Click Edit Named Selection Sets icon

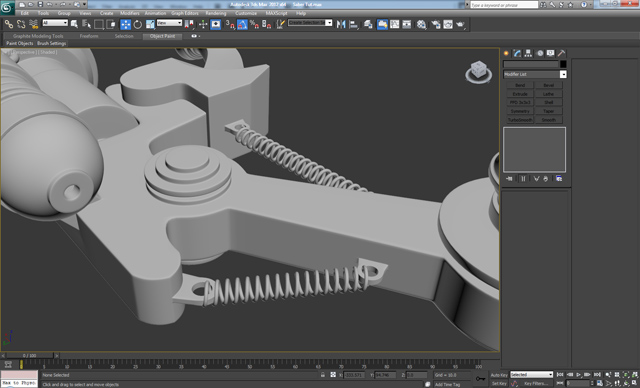click(x=280, y=24)
